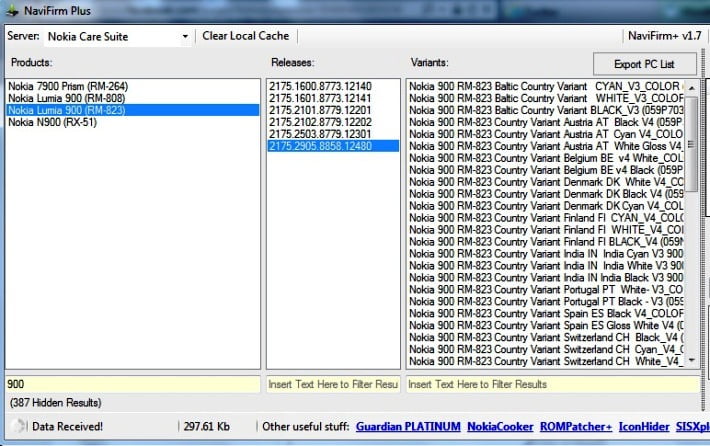This screenshot has height=446, width=710.
Task: Select Switzerland CH Cyan_V4 variant
Action: [546, 349]
